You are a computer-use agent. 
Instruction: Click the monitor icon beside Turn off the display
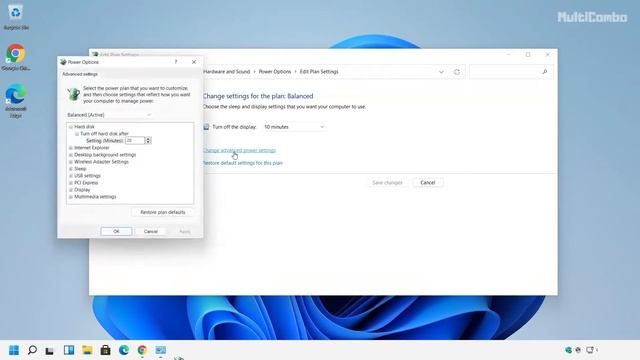click(x=206, y=127)
